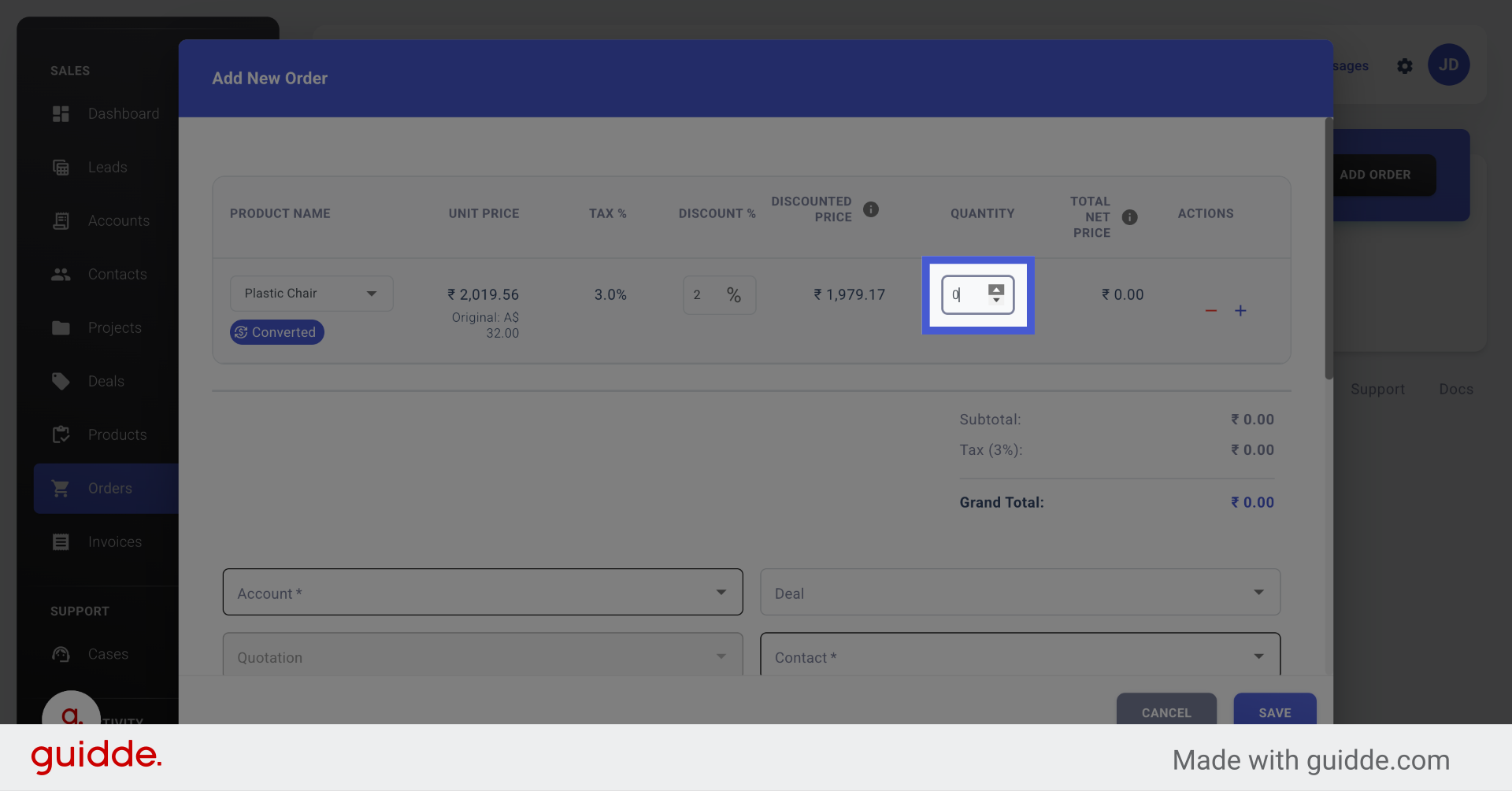The width and height of the screenshot is (1512, 791).
Task: Decrease quantity with down stepper arrow
Action: click(996, 301)
